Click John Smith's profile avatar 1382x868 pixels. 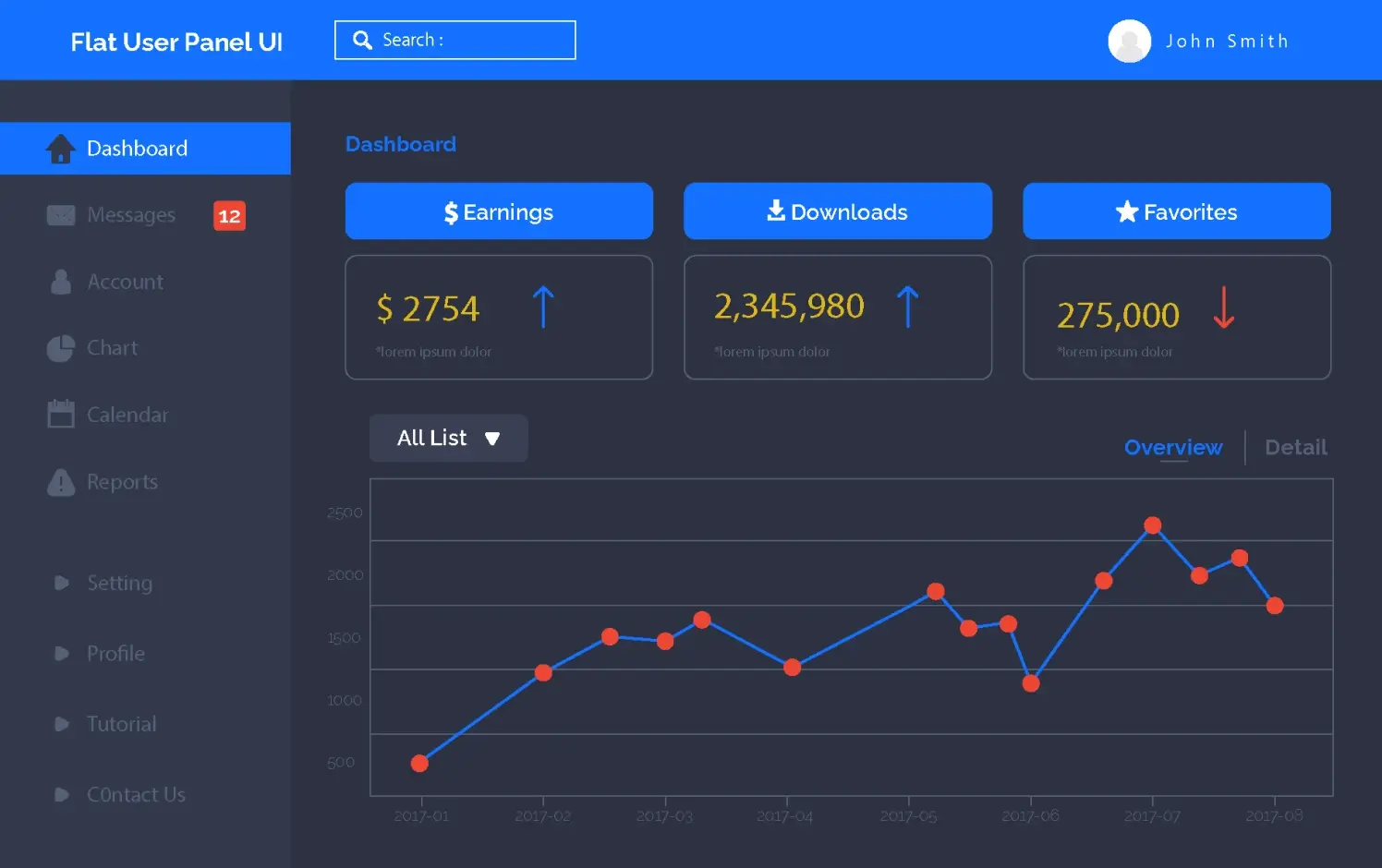tap(1129, 41)
